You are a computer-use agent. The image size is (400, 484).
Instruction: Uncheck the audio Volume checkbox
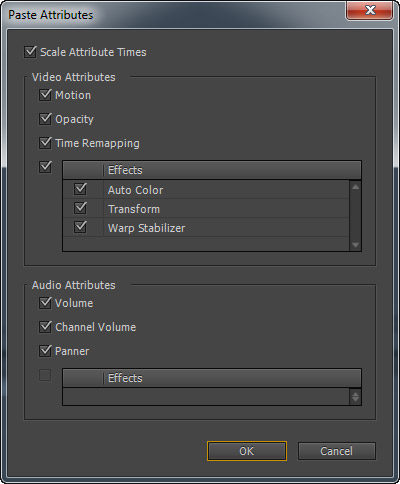coord(45,303)
